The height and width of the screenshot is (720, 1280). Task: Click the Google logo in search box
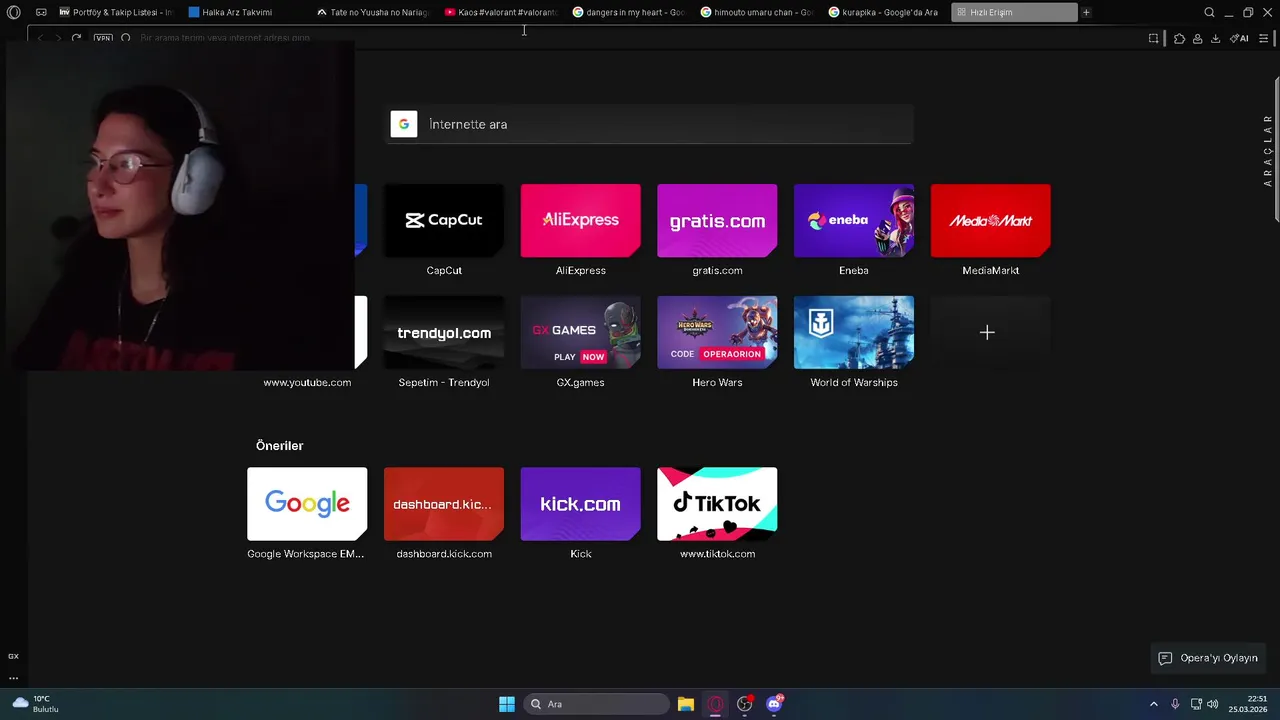click(404, 124)
